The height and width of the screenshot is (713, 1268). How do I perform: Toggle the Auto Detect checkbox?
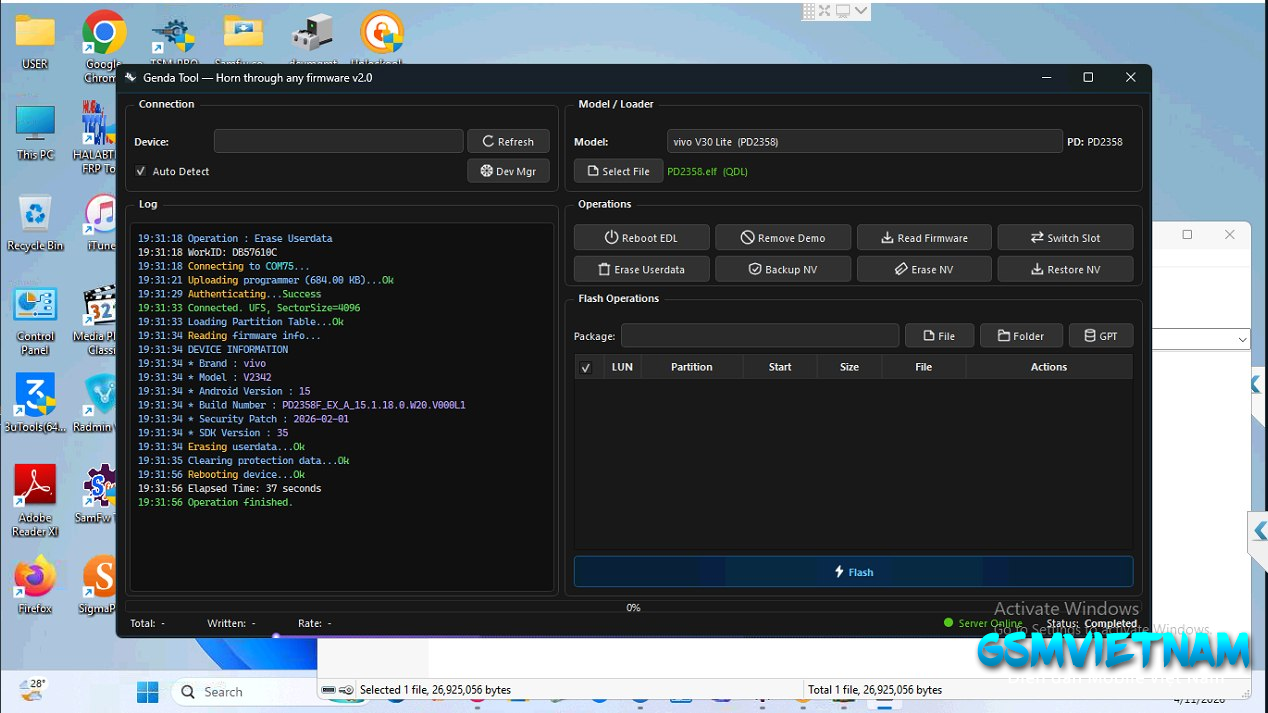pyautogui.click(x=141, y=171)
